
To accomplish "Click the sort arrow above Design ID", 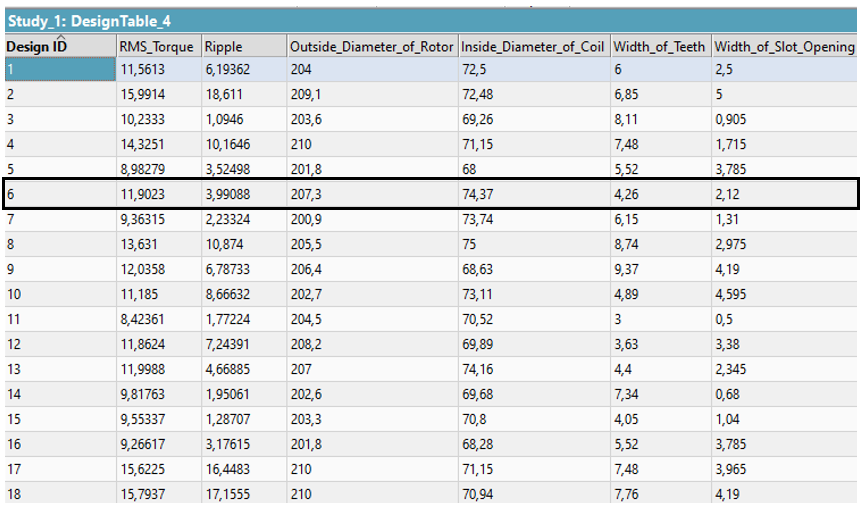I will (59, 39).
